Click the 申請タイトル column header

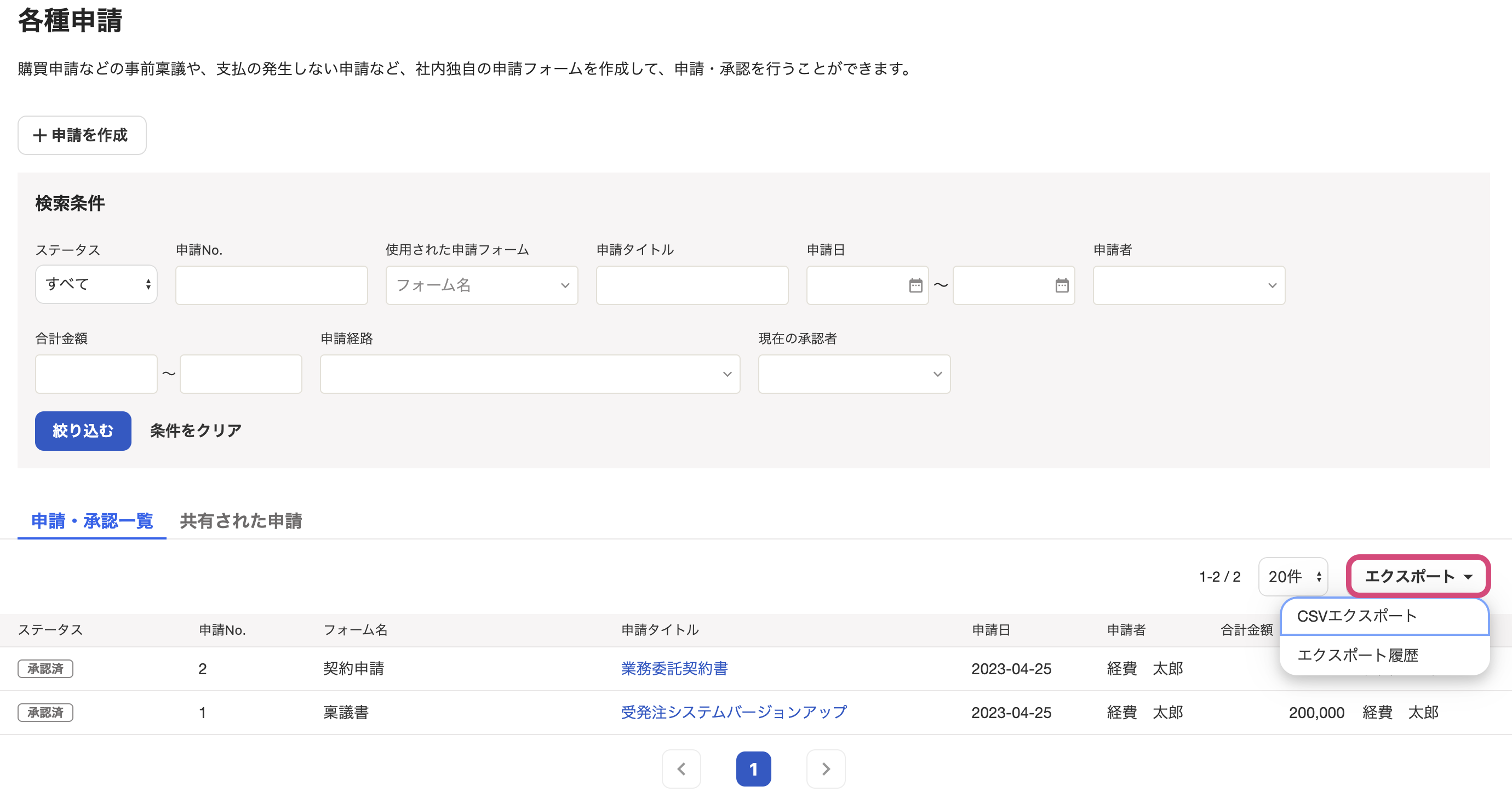(660, 630)
